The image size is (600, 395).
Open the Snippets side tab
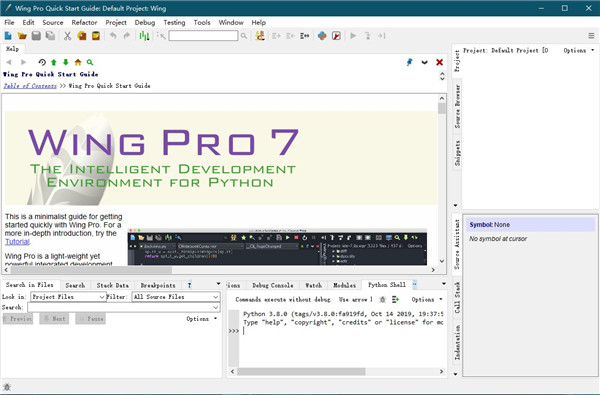[457, 153]
